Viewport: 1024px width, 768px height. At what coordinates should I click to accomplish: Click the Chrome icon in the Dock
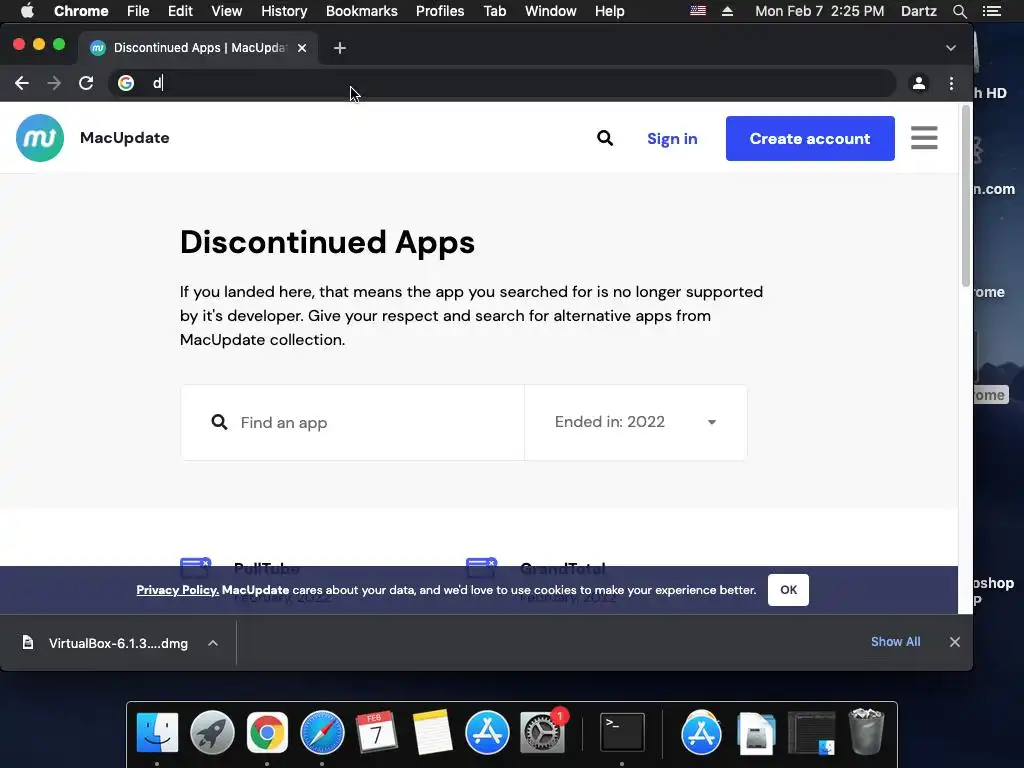pyautogui.click(x=267, y=732)
